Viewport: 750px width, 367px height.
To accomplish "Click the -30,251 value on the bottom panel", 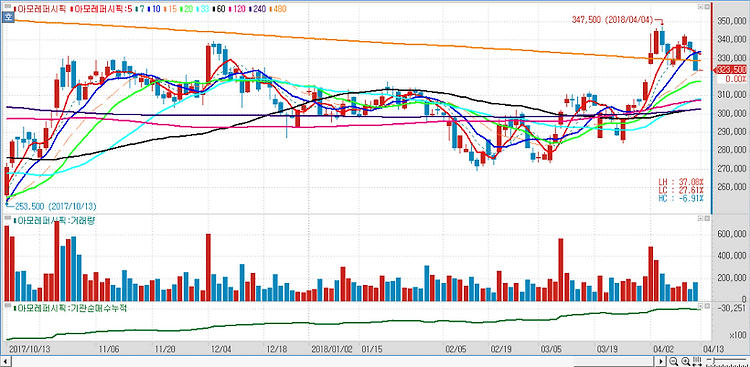I will [x=732, y=308].
